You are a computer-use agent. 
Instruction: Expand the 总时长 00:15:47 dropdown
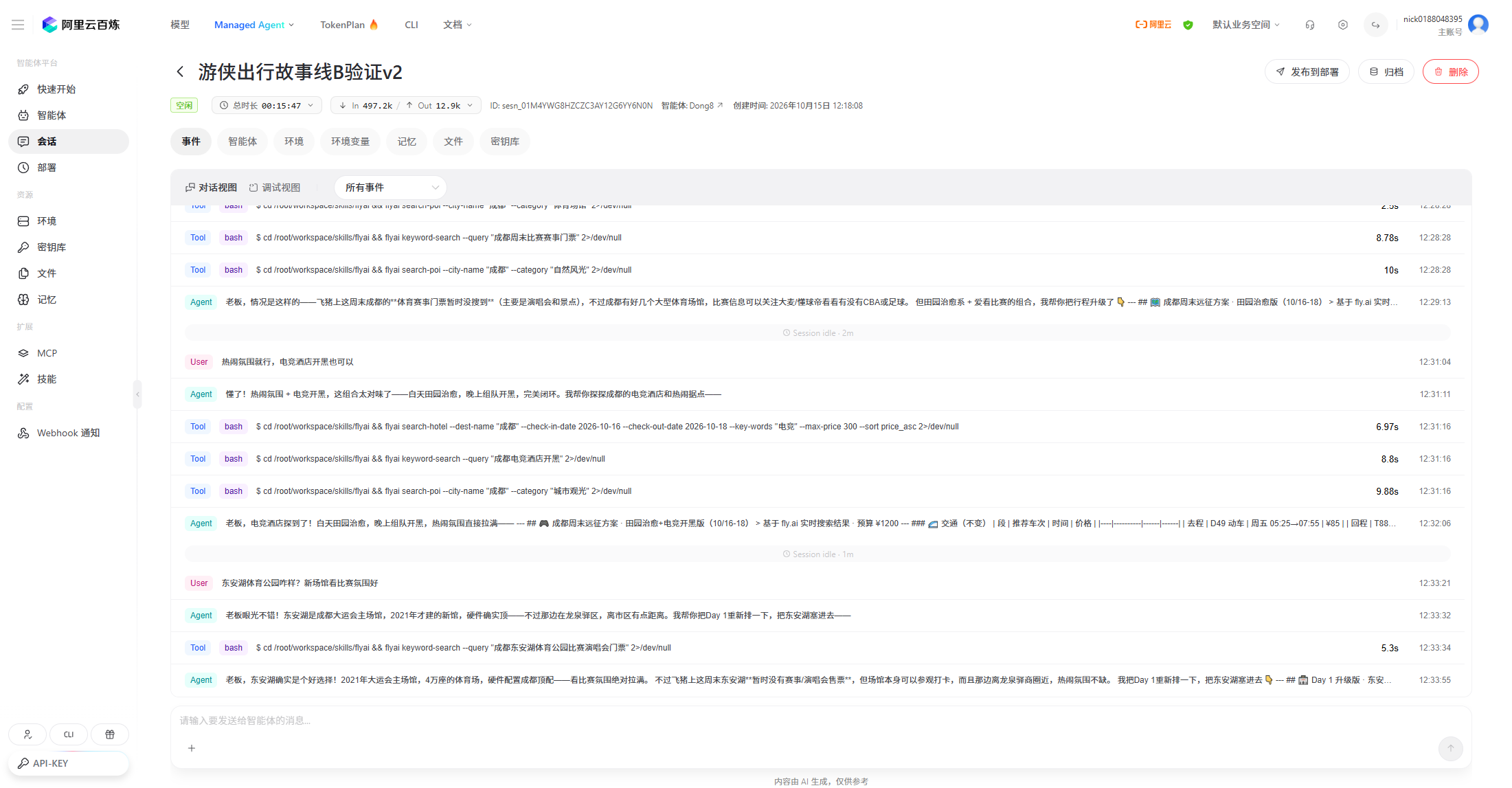pyautogui.click(x=267, y=106)
